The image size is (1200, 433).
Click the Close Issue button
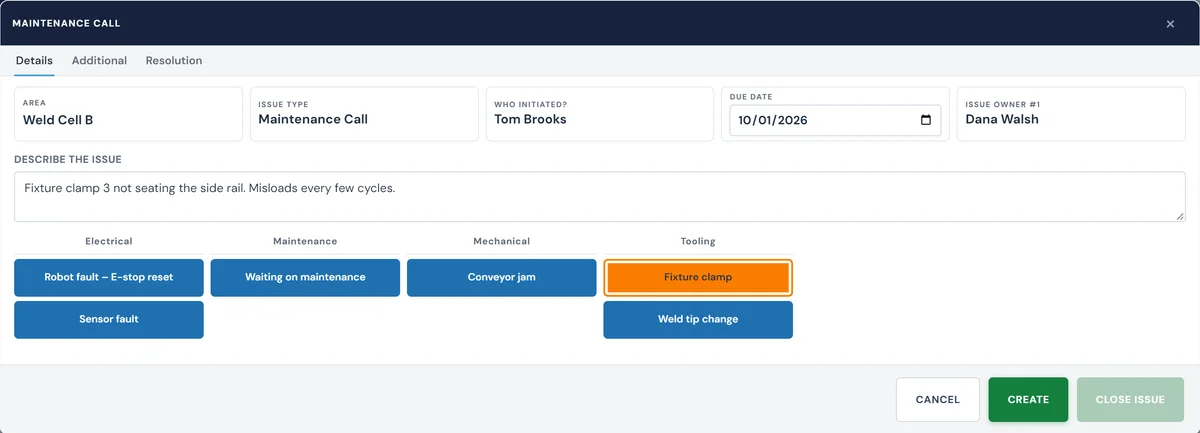click(x=1130, y=400)
